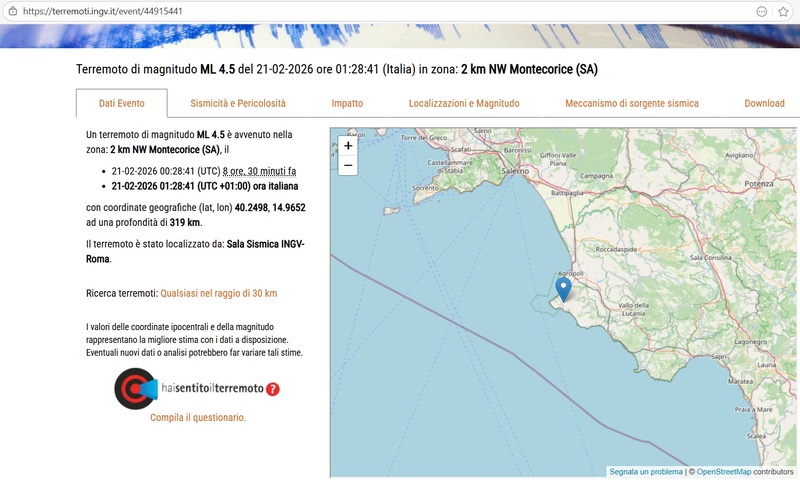Image resolution: width=800 pixels, height=480 pixels.
Task: Bookmark this page with the star icon
Action: pyautogui.click(x=784, y=11)
